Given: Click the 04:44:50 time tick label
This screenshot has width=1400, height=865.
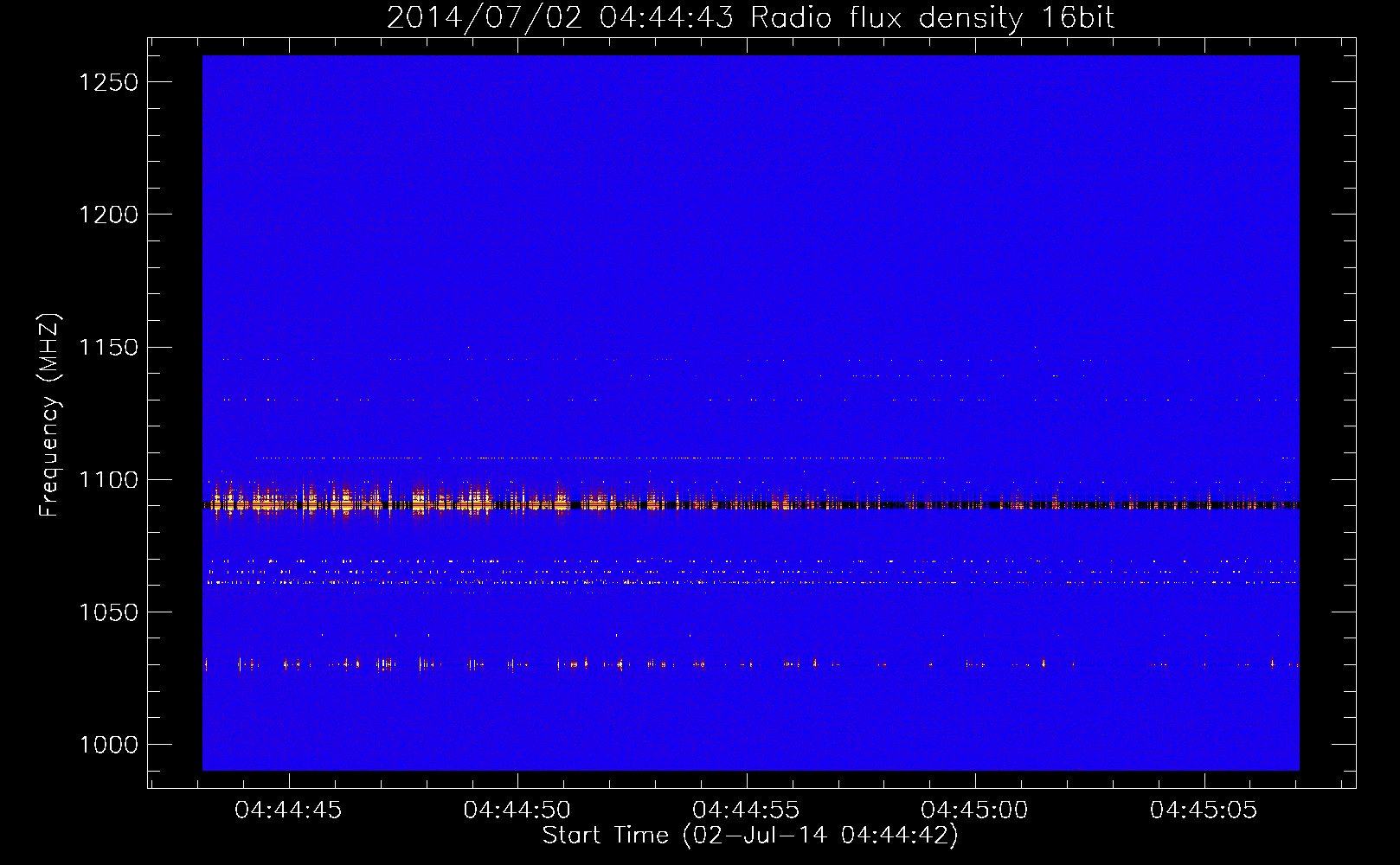Looking at the screenshot, I should (517, 810).
